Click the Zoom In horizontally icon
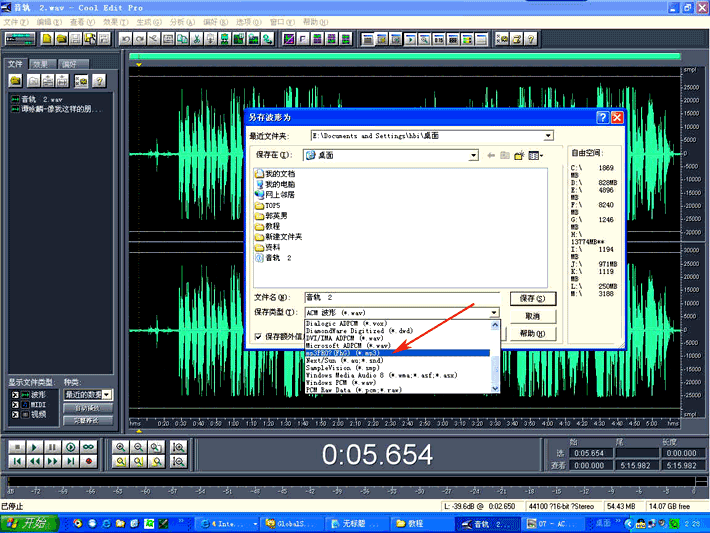 pos(121,446)
